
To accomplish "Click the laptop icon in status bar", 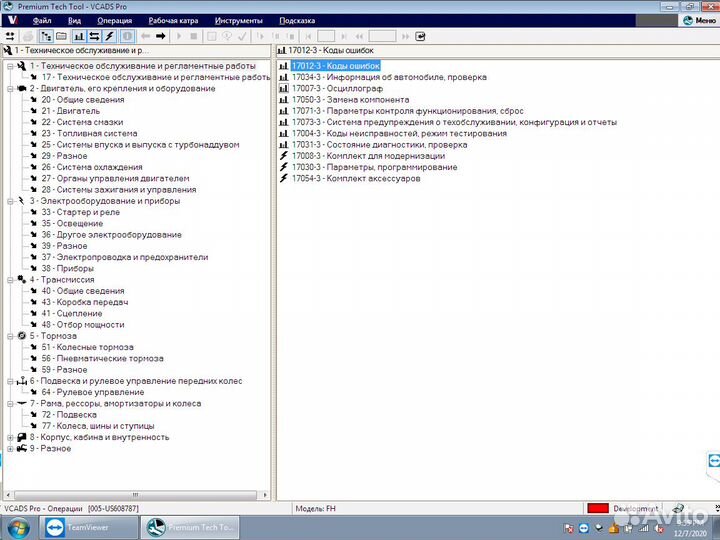I will (x=678, y=508).
